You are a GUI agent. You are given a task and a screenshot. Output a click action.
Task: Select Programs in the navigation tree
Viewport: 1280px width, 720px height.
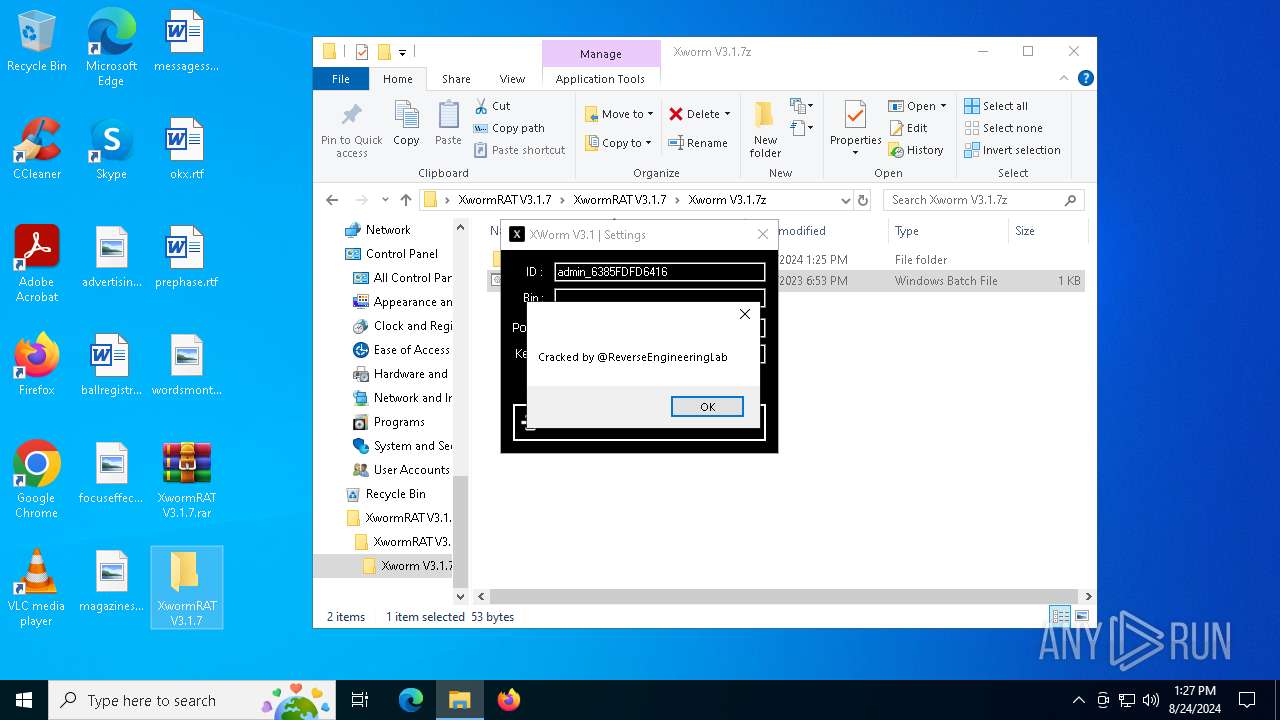point(399,422)
